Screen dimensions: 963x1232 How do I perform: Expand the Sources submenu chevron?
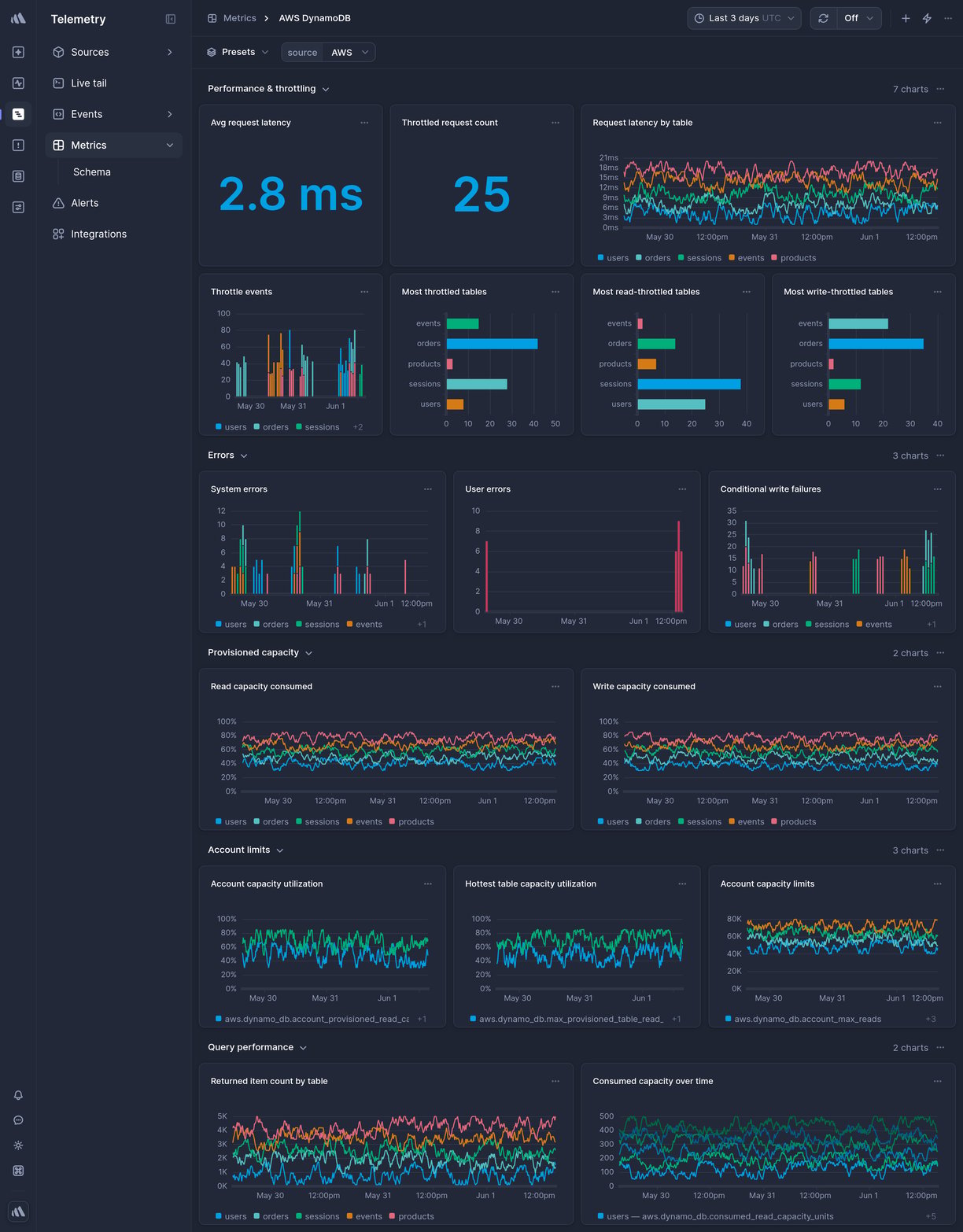[169, 52]
